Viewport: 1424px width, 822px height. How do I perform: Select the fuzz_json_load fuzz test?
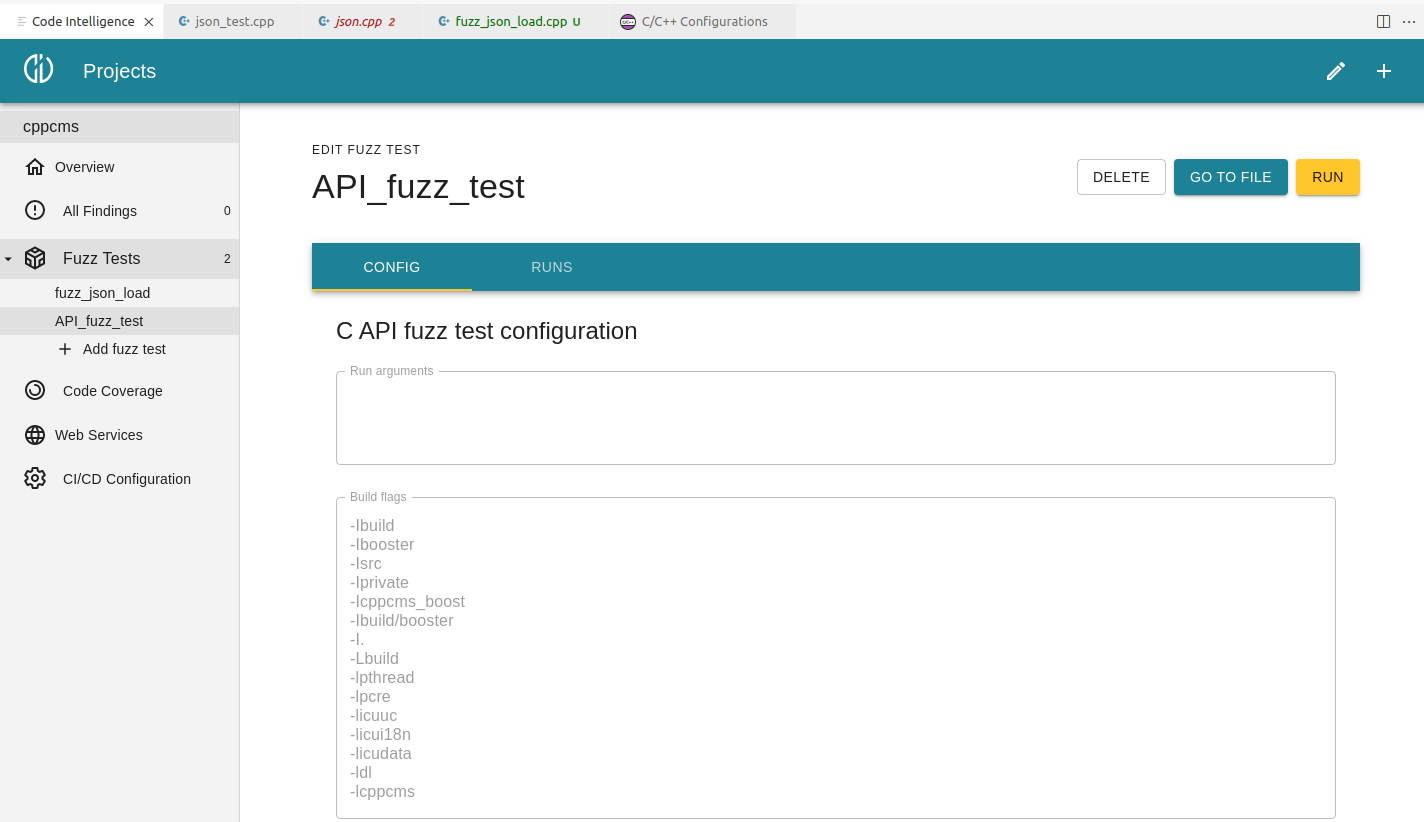[x=120, y=293]
